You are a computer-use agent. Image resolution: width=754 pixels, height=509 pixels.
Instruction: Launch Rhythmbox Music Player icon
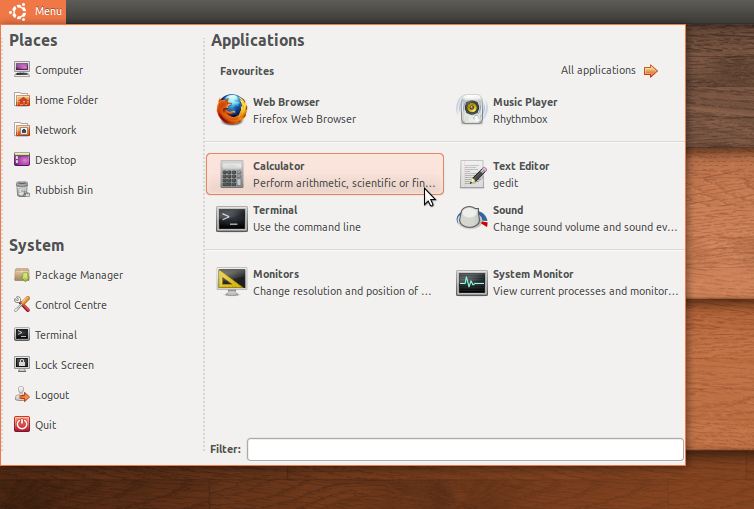[x=472, y=110]
